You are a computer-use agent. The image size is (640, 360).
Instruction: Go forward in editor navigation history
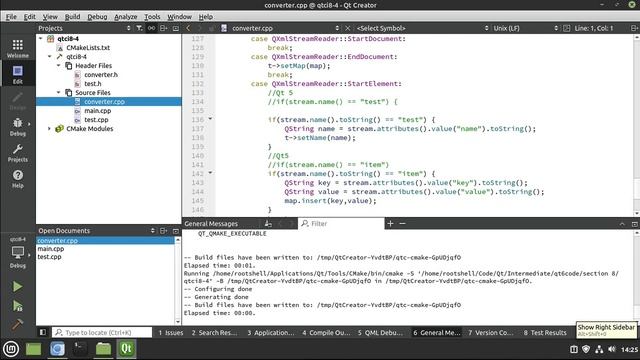[x=200, y=28]
